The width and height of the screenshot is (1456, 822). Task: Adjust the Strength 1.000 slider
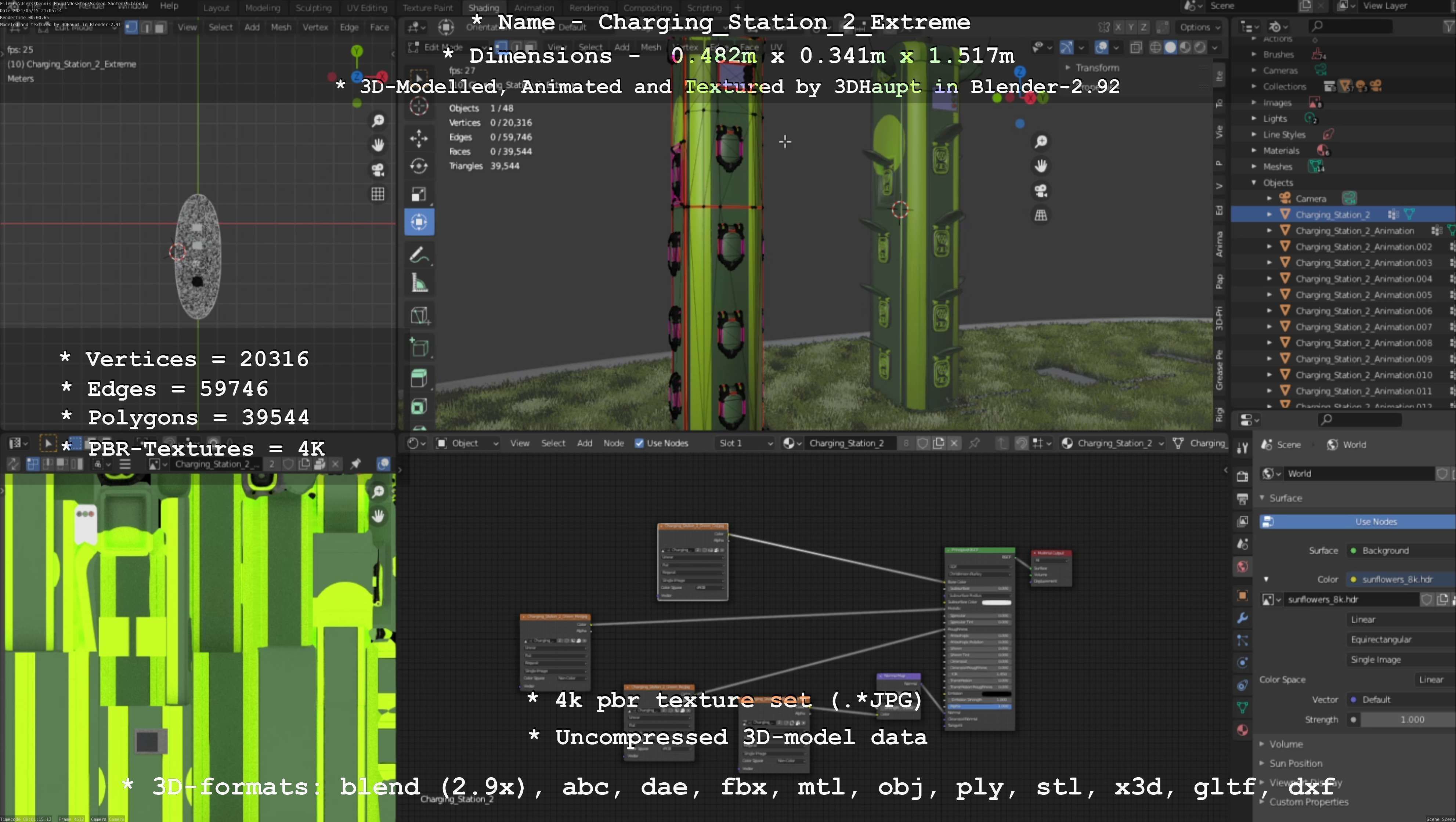pyautogui.click(x=1409, y=720)
